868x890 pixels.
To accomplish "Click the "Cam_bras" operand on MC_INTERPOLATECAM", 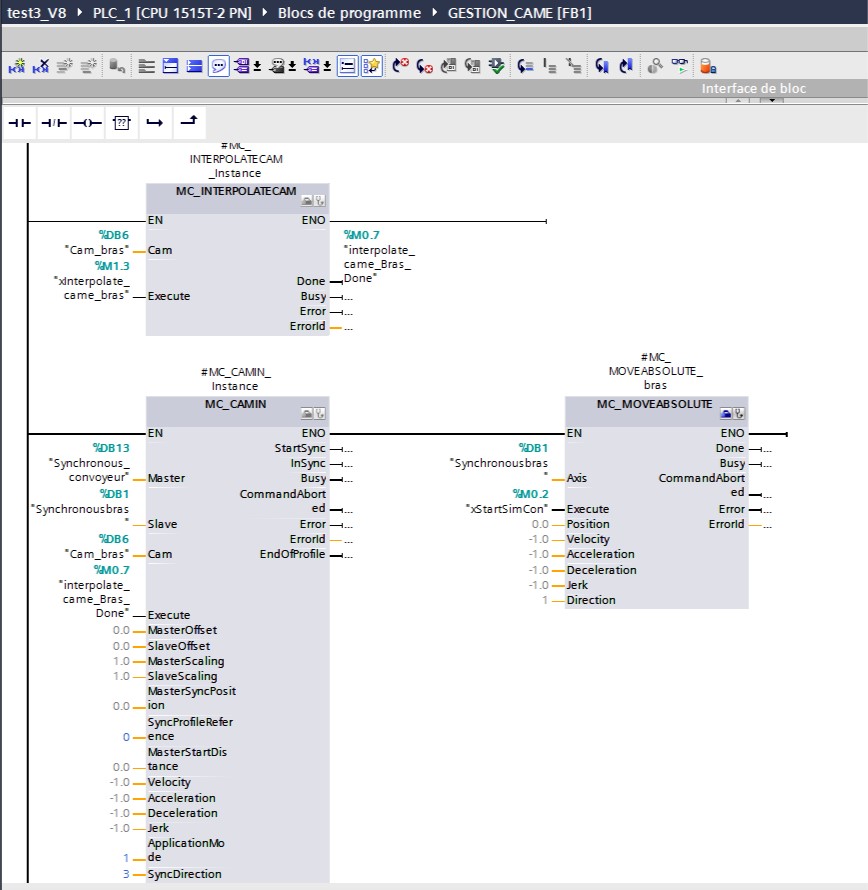I will [x=98, y=250].
